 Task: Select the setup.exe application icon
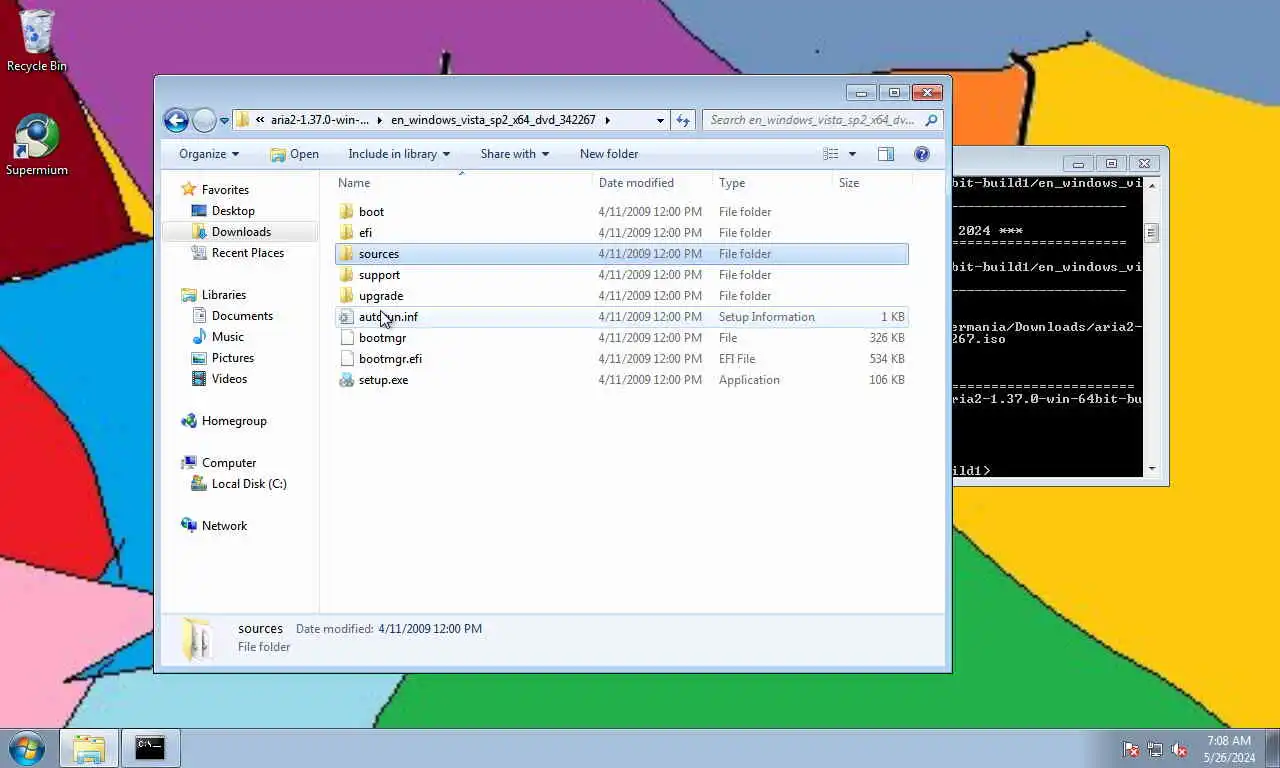point(346,379)
